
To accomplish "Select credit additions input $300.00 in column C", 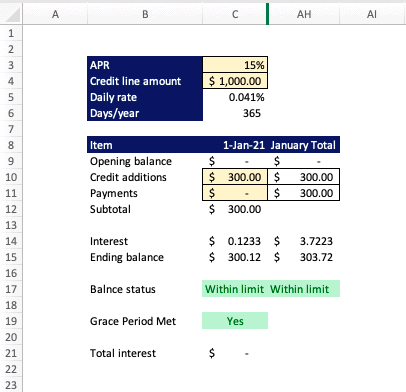I will 235,177.
